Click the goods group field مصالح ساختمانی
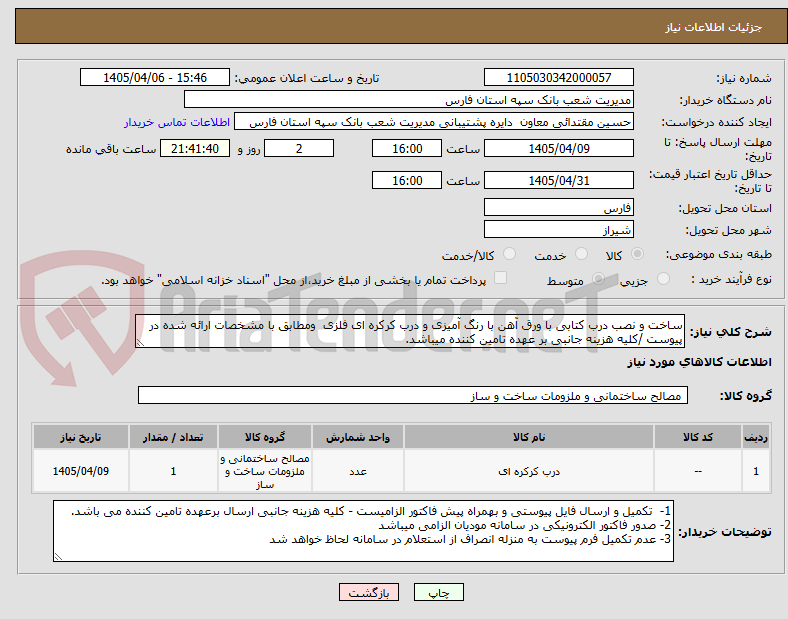This screenshot has width=788, height=619. pyautogui.click(x=413, y=395)
